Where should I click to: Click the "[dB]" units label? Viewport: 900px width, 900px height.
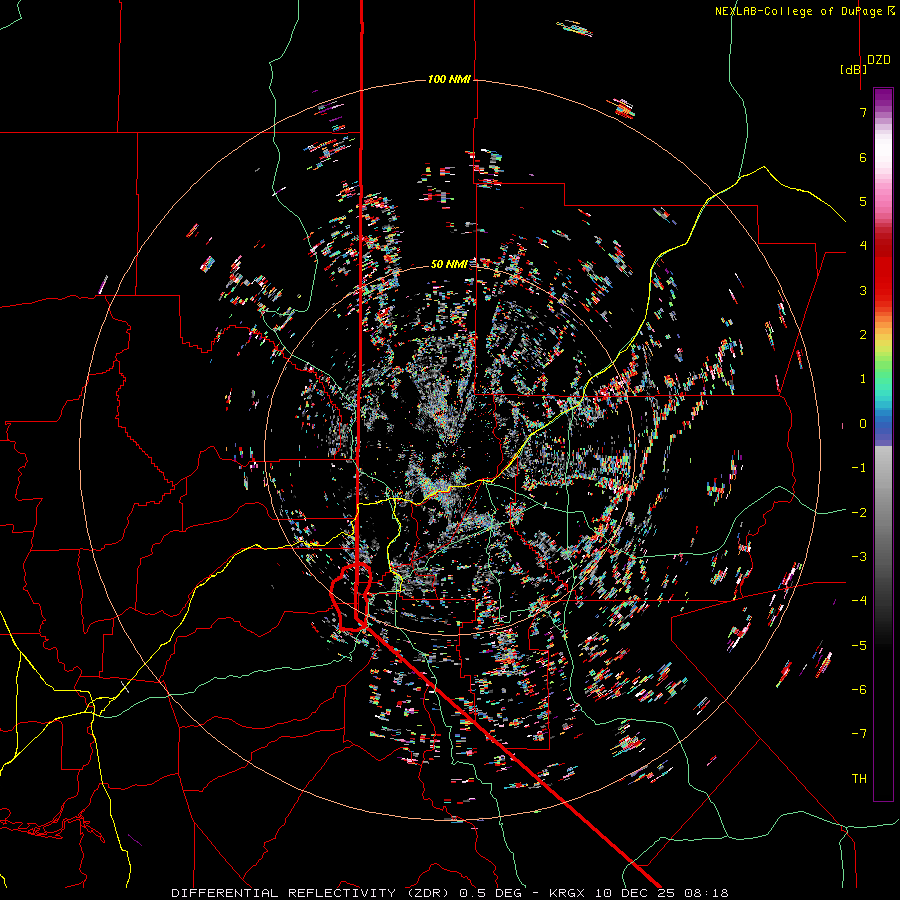[x=854, y=69]
